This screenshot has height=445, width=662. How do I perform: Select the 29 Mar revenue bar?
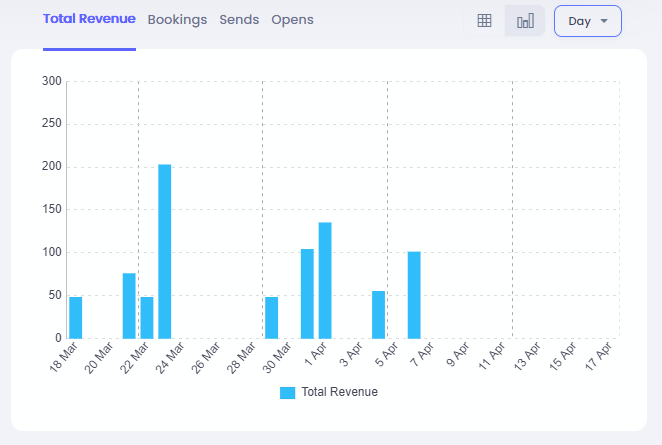click(x=271, y=317)
